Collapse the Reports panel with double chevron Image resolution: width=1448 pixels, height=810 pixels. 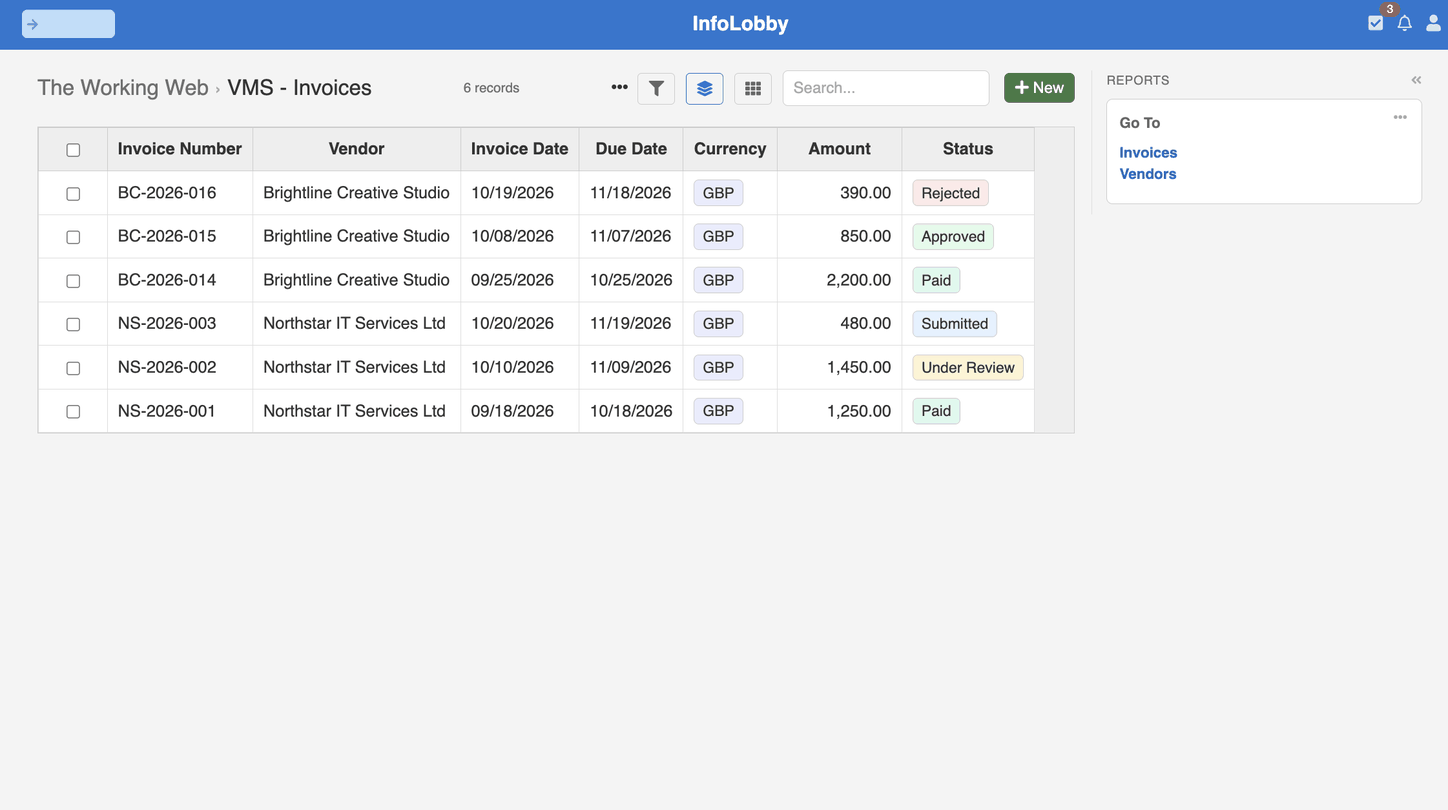[1416, 80]
